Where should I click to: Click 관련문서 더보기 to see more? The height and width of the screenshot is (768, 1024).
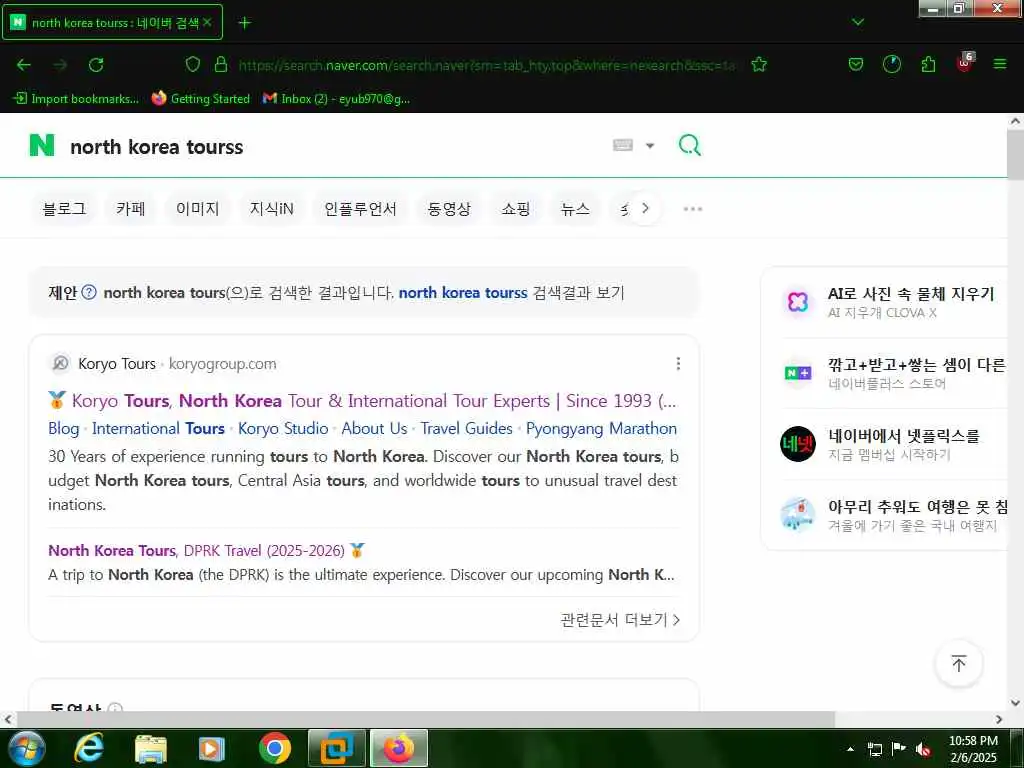620,620
